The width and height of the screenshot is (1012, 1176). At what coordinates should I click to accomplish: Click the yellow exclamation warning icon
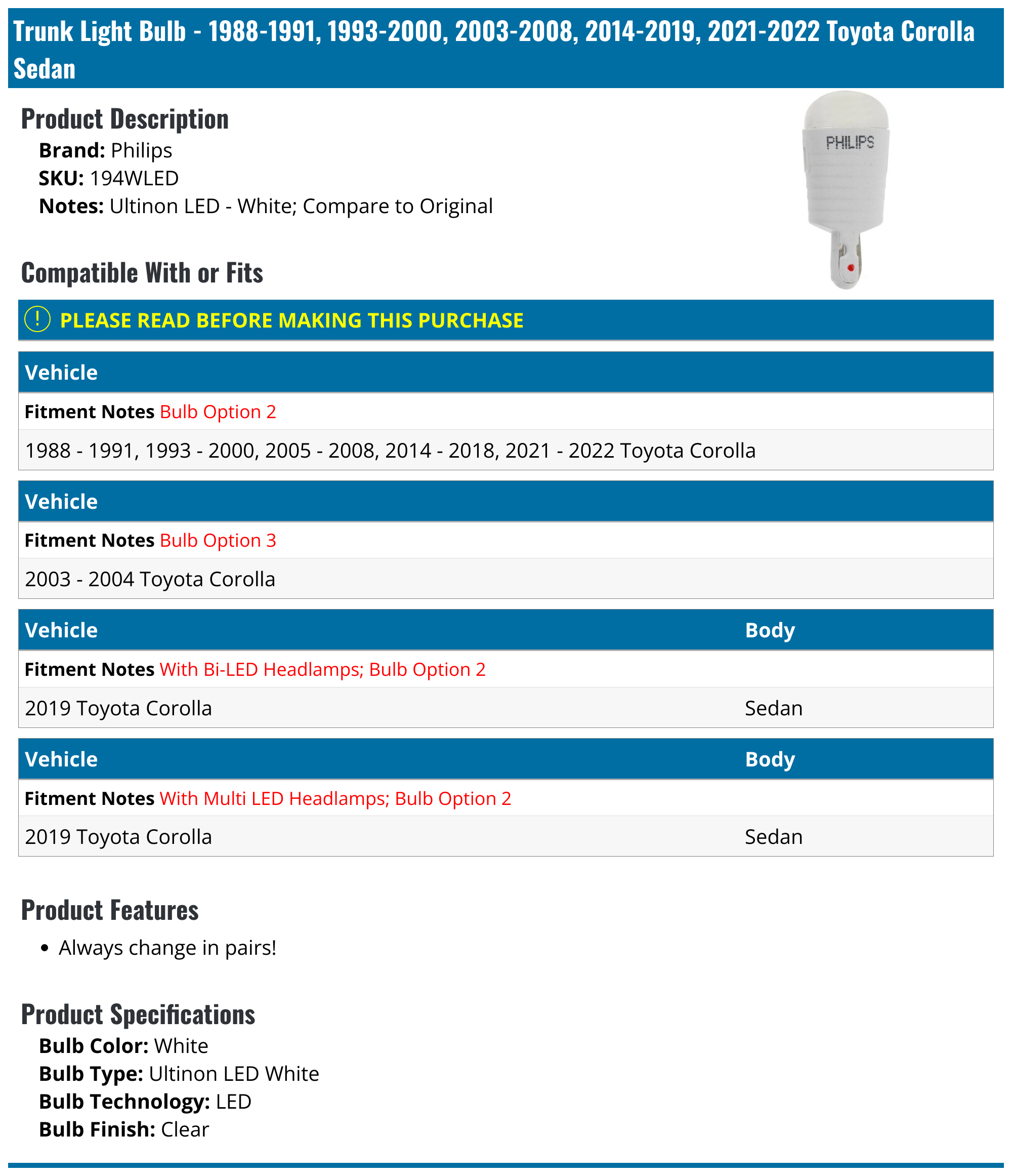click(x=37, y=319)
